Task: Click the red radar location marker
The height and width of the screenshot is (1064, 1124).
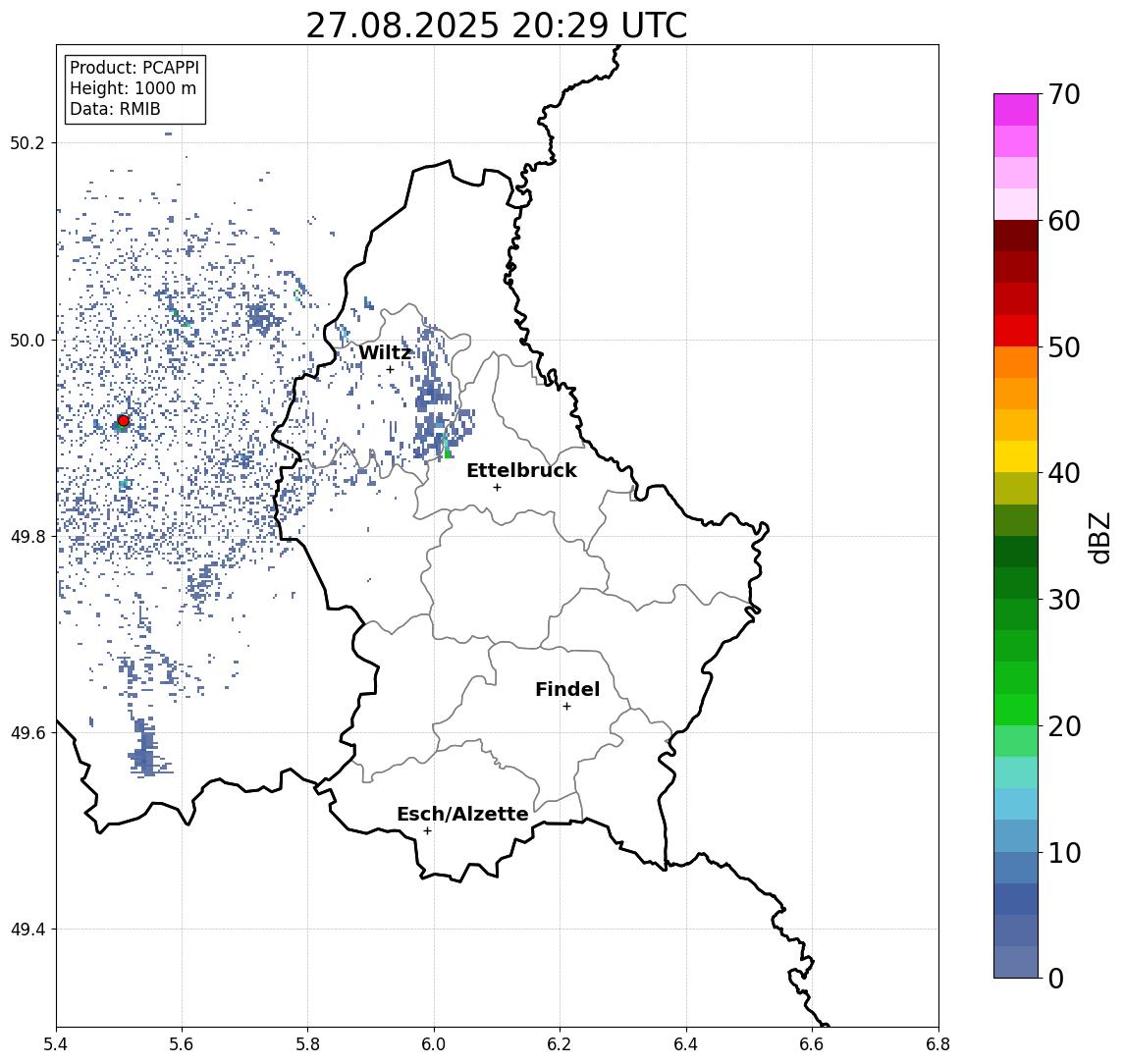Action: [124, 420]
